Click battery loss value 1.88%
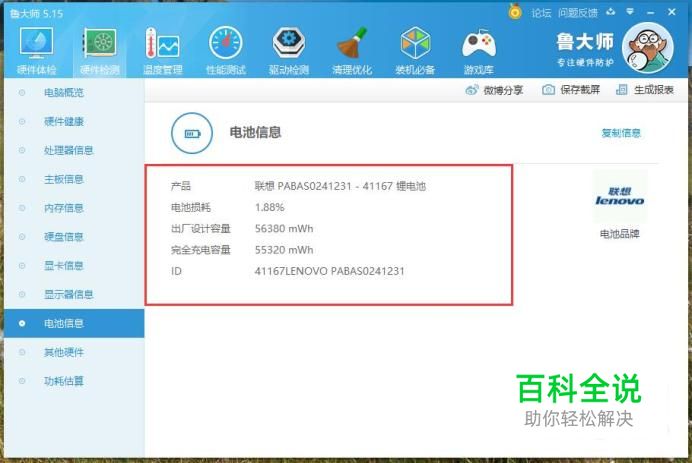This screenshot has width=692, height=463. [x=270, y=207]
